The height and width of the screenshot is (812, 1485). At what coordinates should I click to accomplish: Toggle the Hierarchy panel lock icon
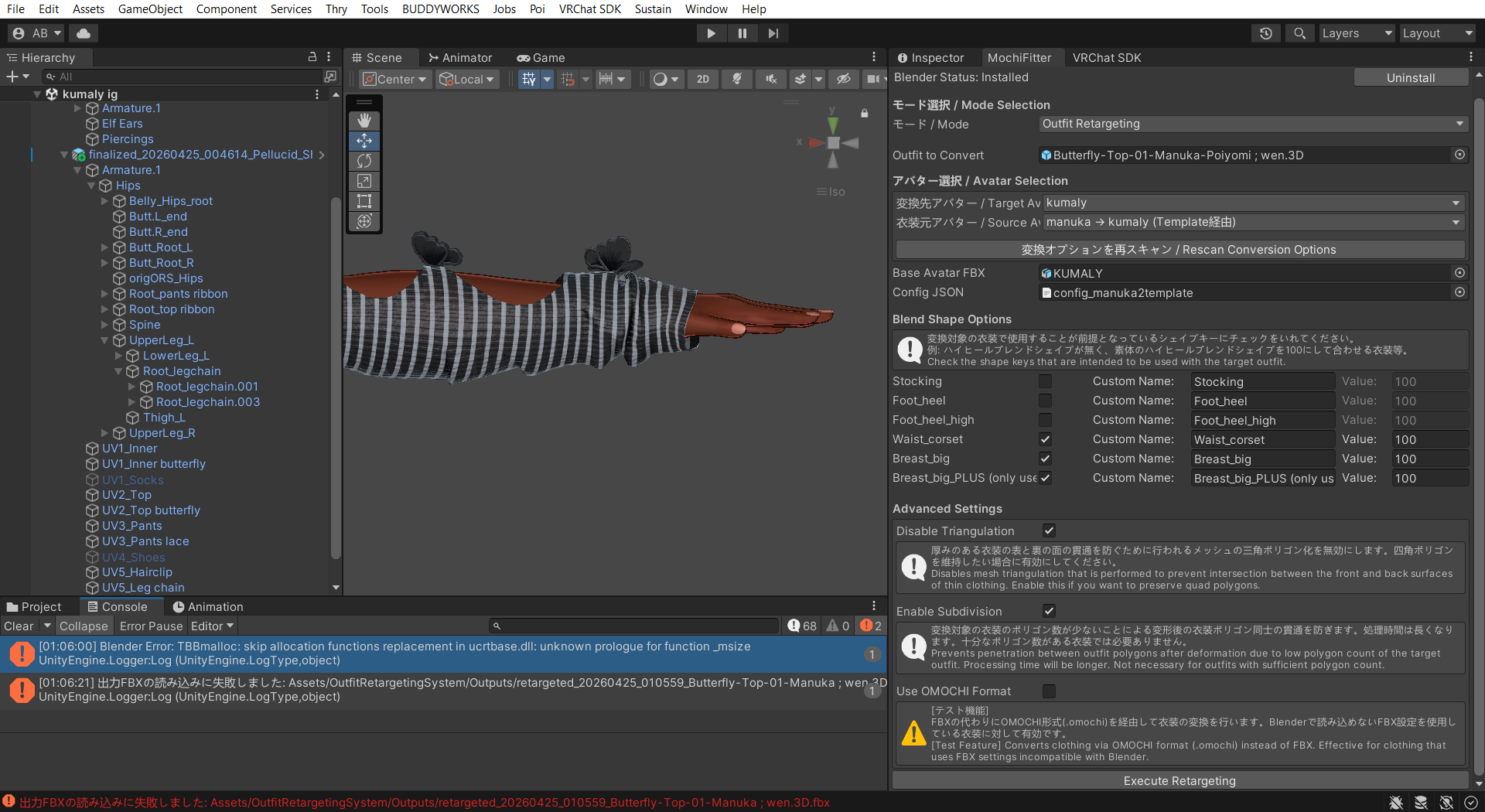312,57
